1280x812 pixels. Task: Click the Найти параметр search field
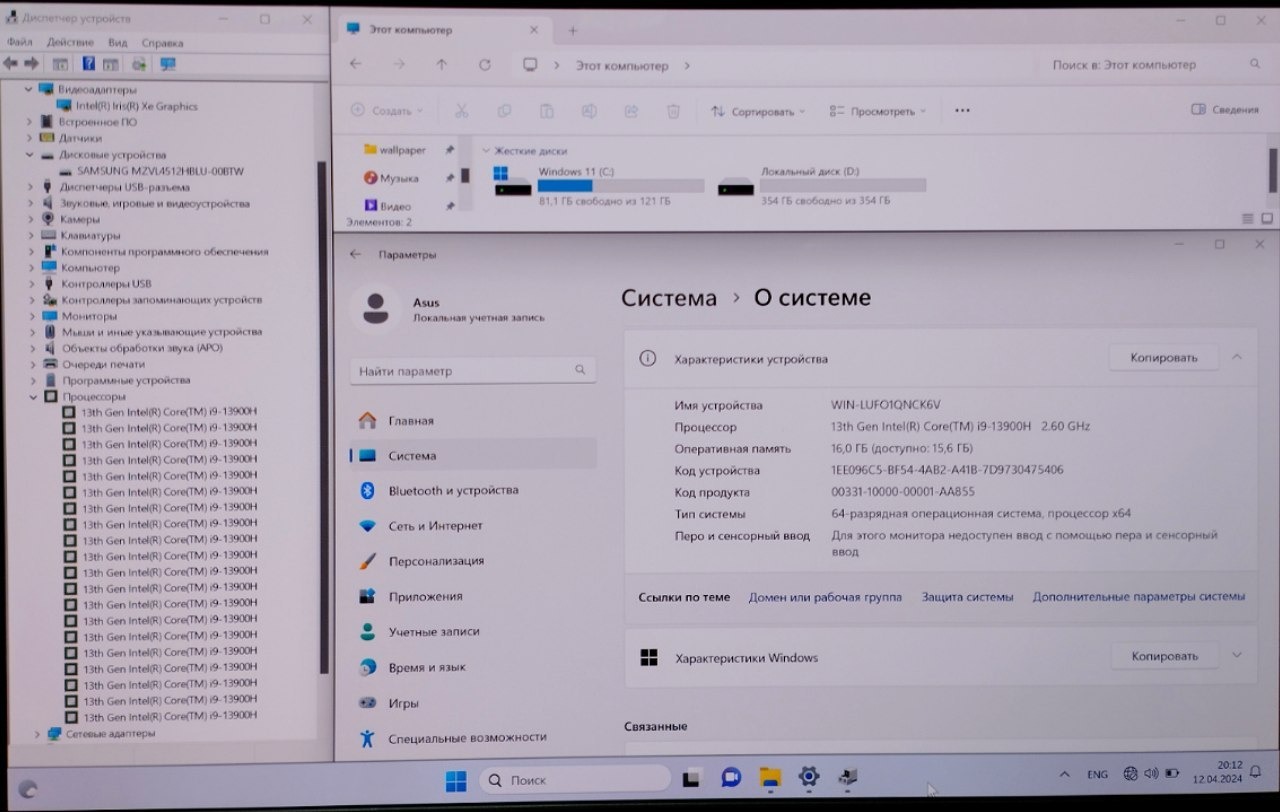coord(473,371)
